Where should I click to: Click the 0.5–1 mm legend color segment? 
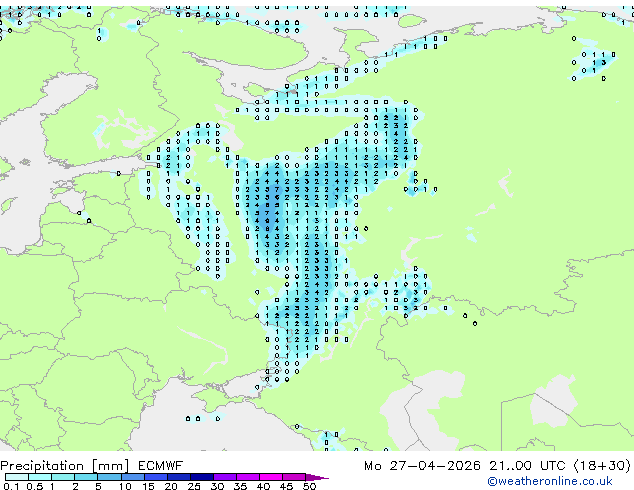[x=40, y=477]
